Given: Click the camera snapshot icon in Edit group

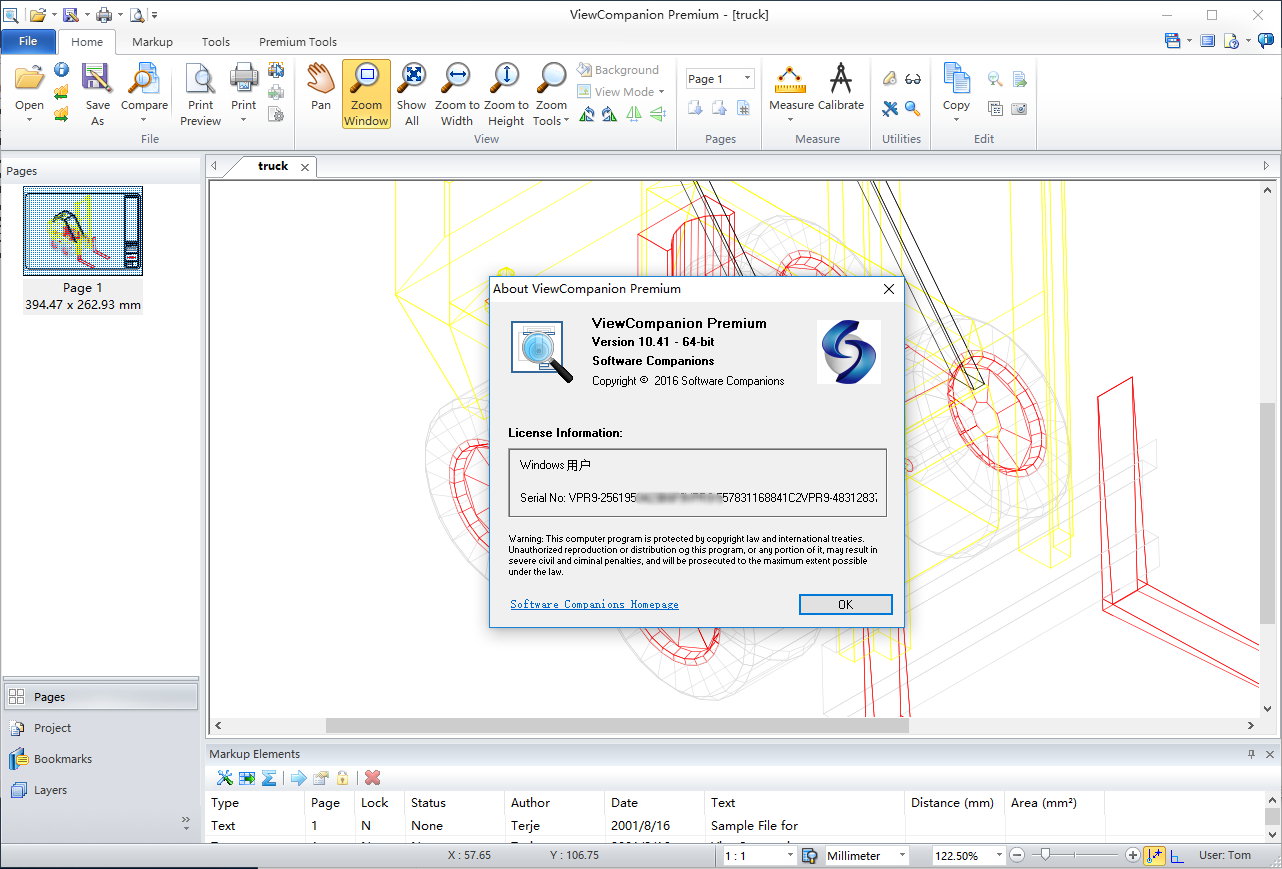Looking at the screenshot, I should coord(1019,108).
